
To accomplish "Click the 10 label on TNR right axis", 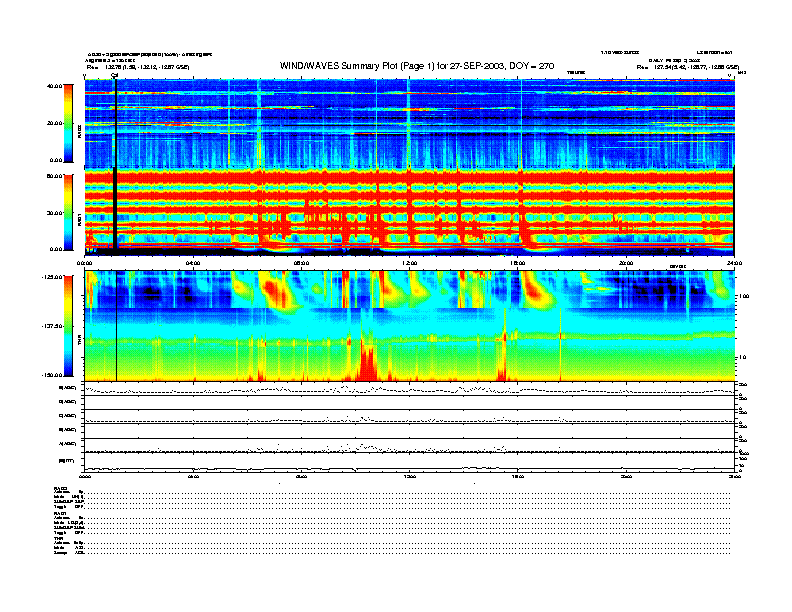I will [742, 357].
